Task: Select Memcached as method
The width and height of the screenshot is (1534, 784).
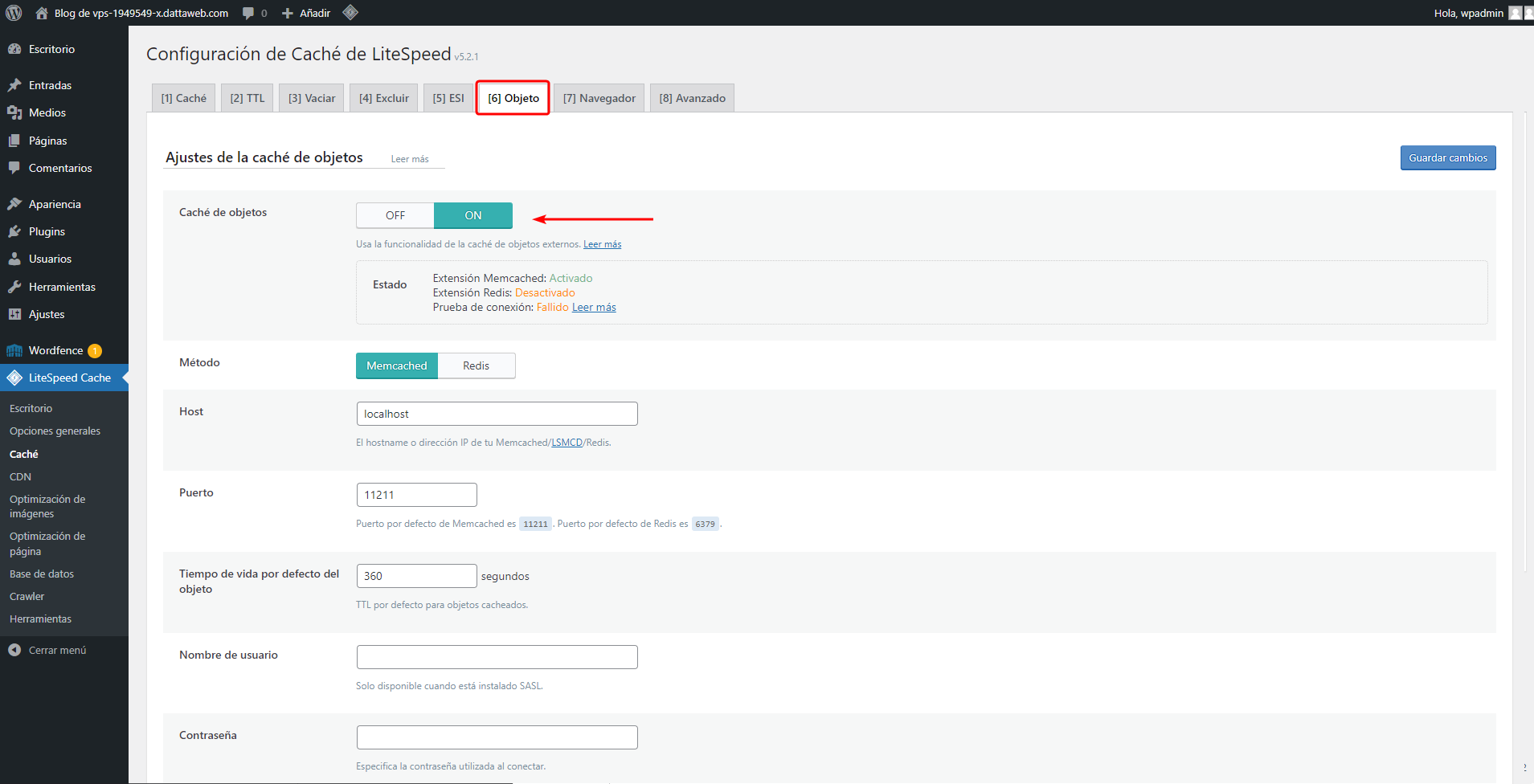Action: click(397, 365)
